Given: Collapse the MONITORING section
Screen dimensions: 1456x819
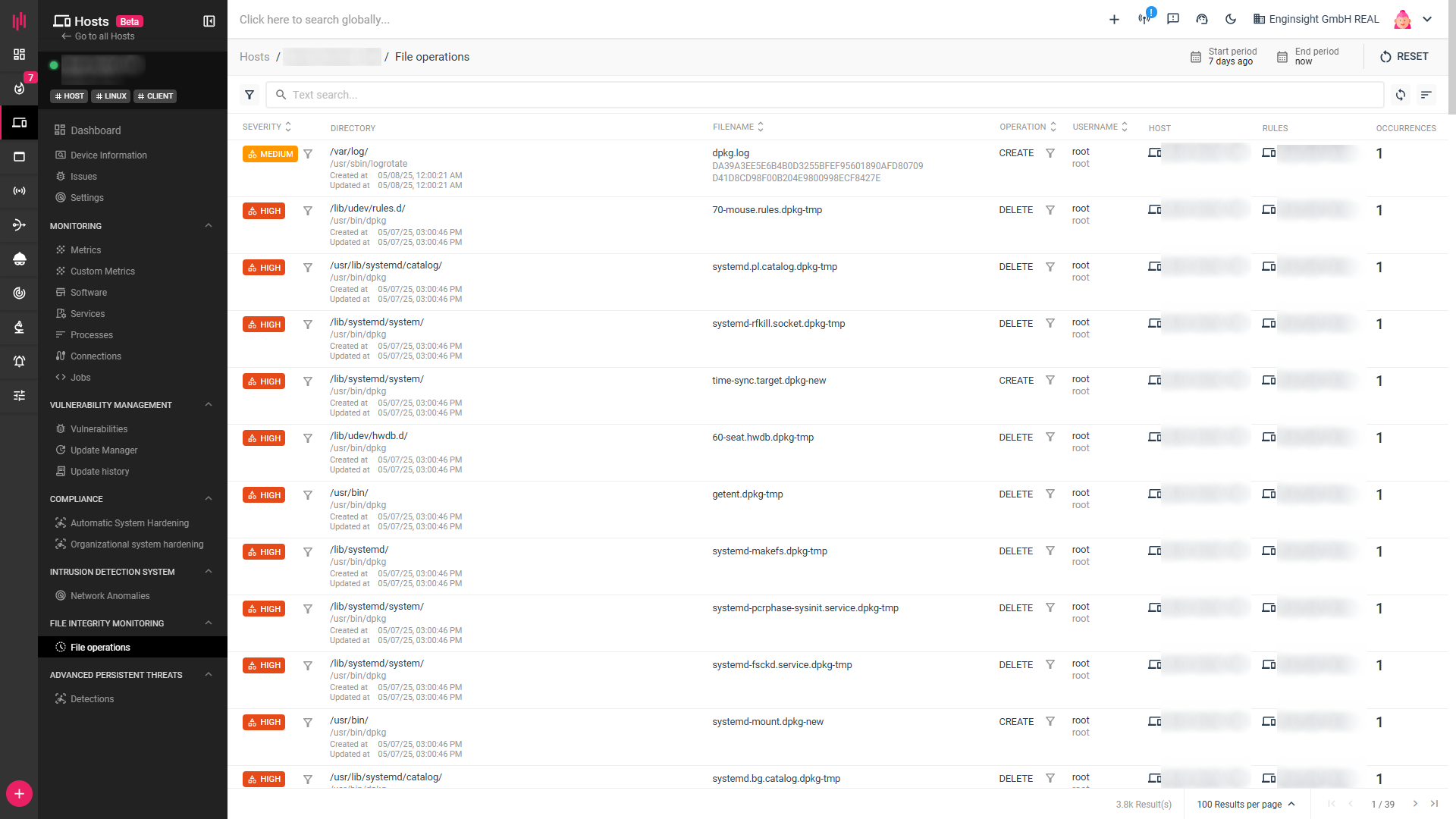Looking at the screenshot, I should coord(209,226).
